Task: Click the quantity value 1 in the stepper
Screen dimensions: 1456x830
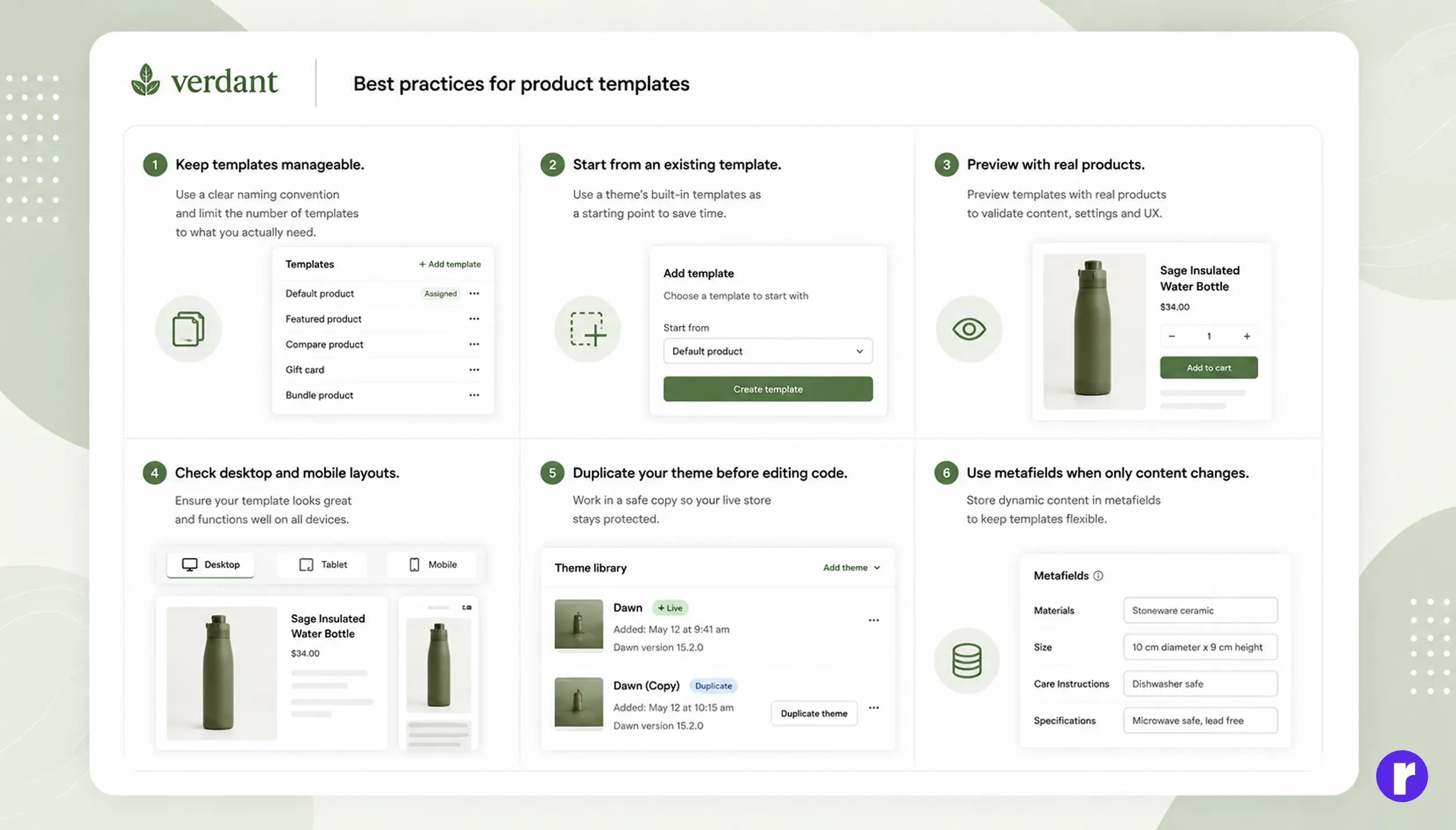Action: click(x=1209, y=336)
